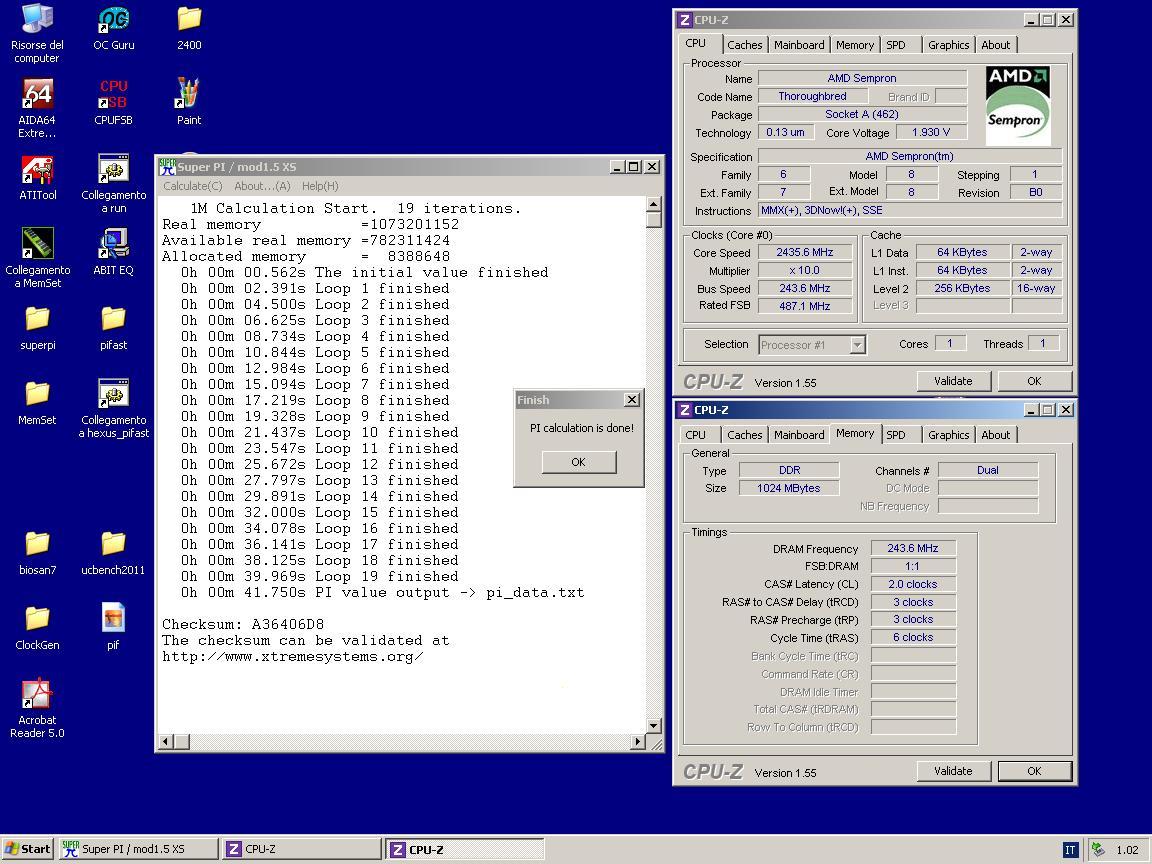The height and width of the screenshot is (864, 1152).
Task: Expand Processor #1 selection dropdown
Action: pyautogui.click(x=857, y=345)
